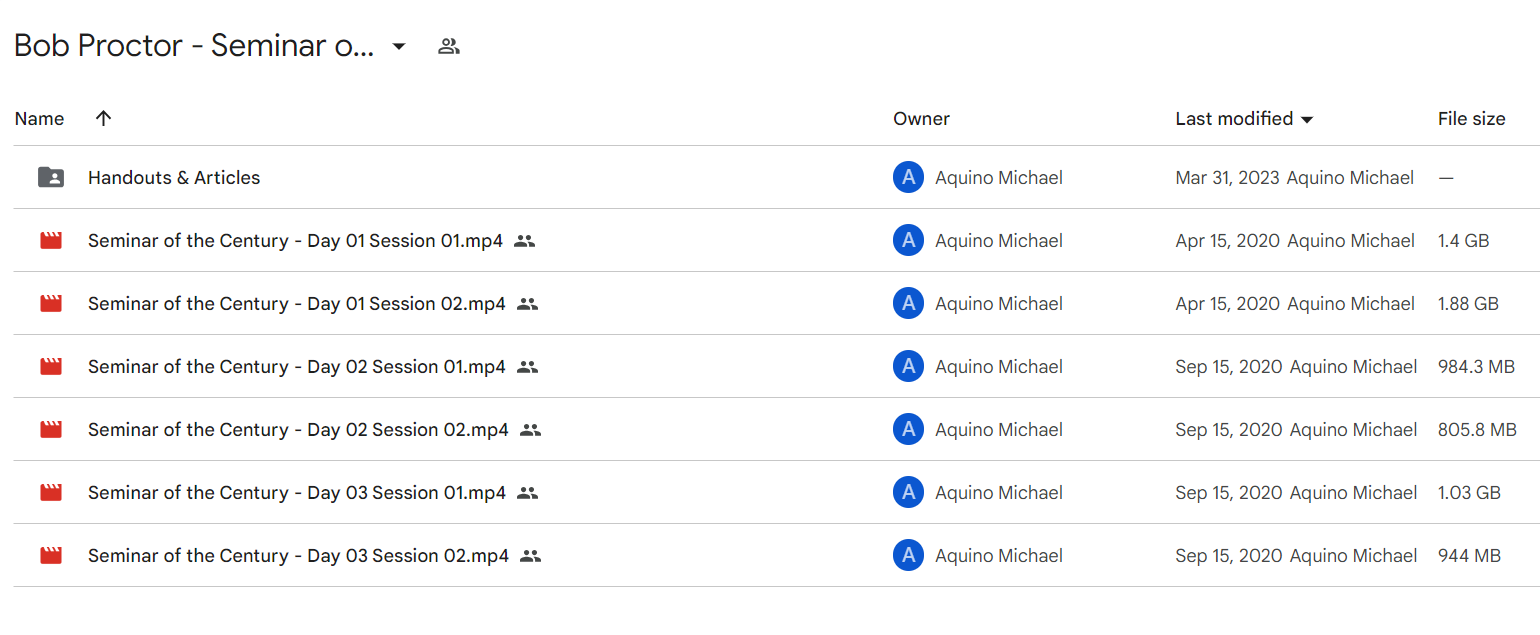
Task: Sort by the Name column header
Action: pos(39,119)
